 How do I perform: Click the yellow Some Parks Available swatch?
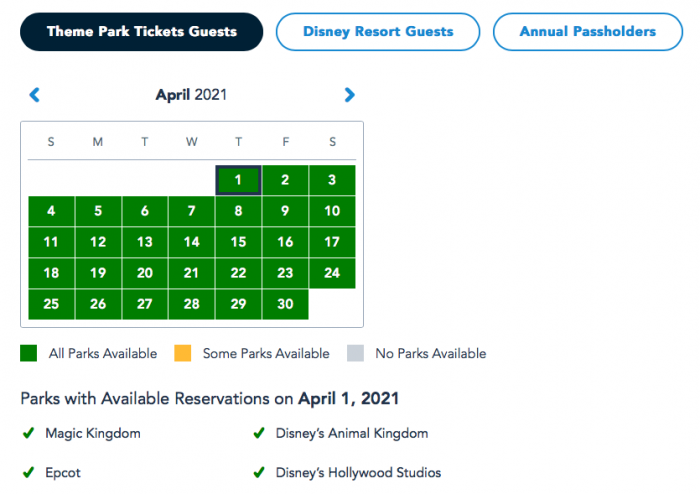pyautogui.click(x=183, y=353)
